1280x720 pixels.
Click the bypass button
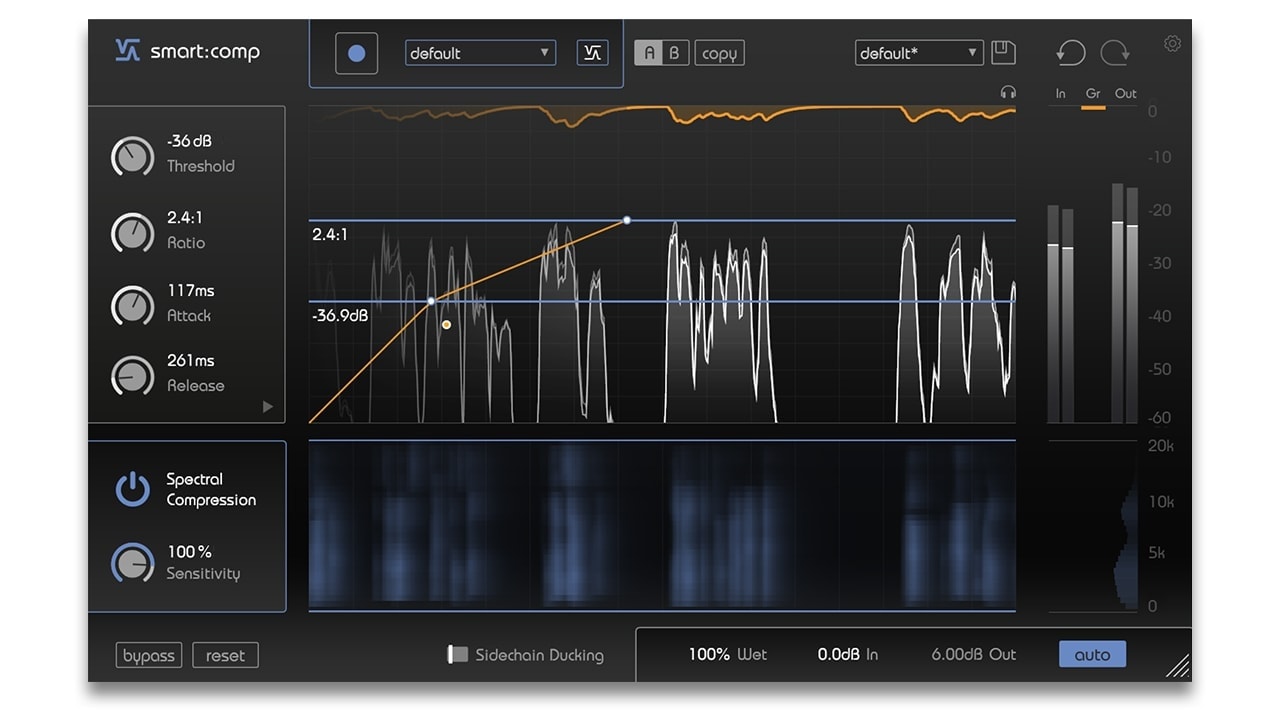tap(149, 656)
